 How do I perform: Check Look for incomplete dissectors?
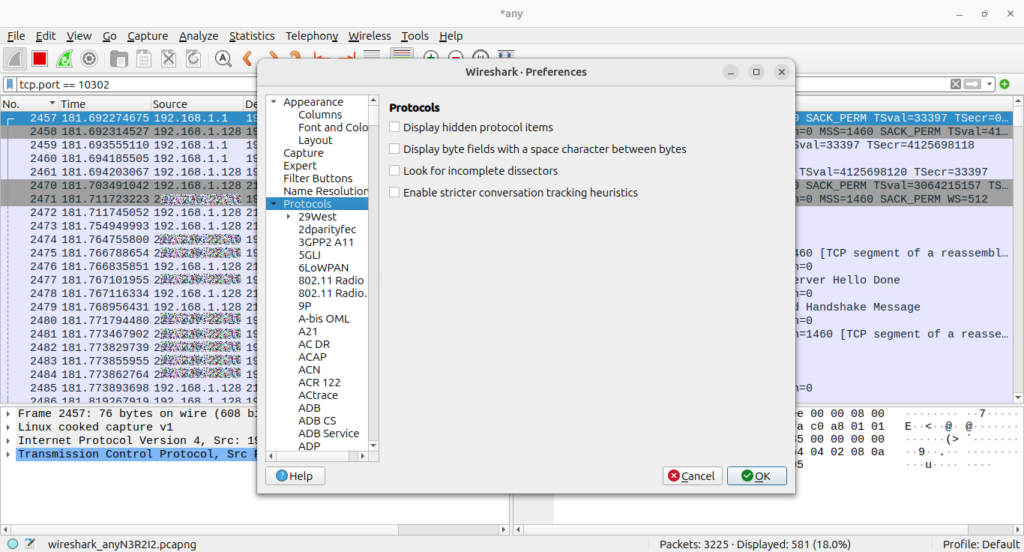click(x=394, y=170)
